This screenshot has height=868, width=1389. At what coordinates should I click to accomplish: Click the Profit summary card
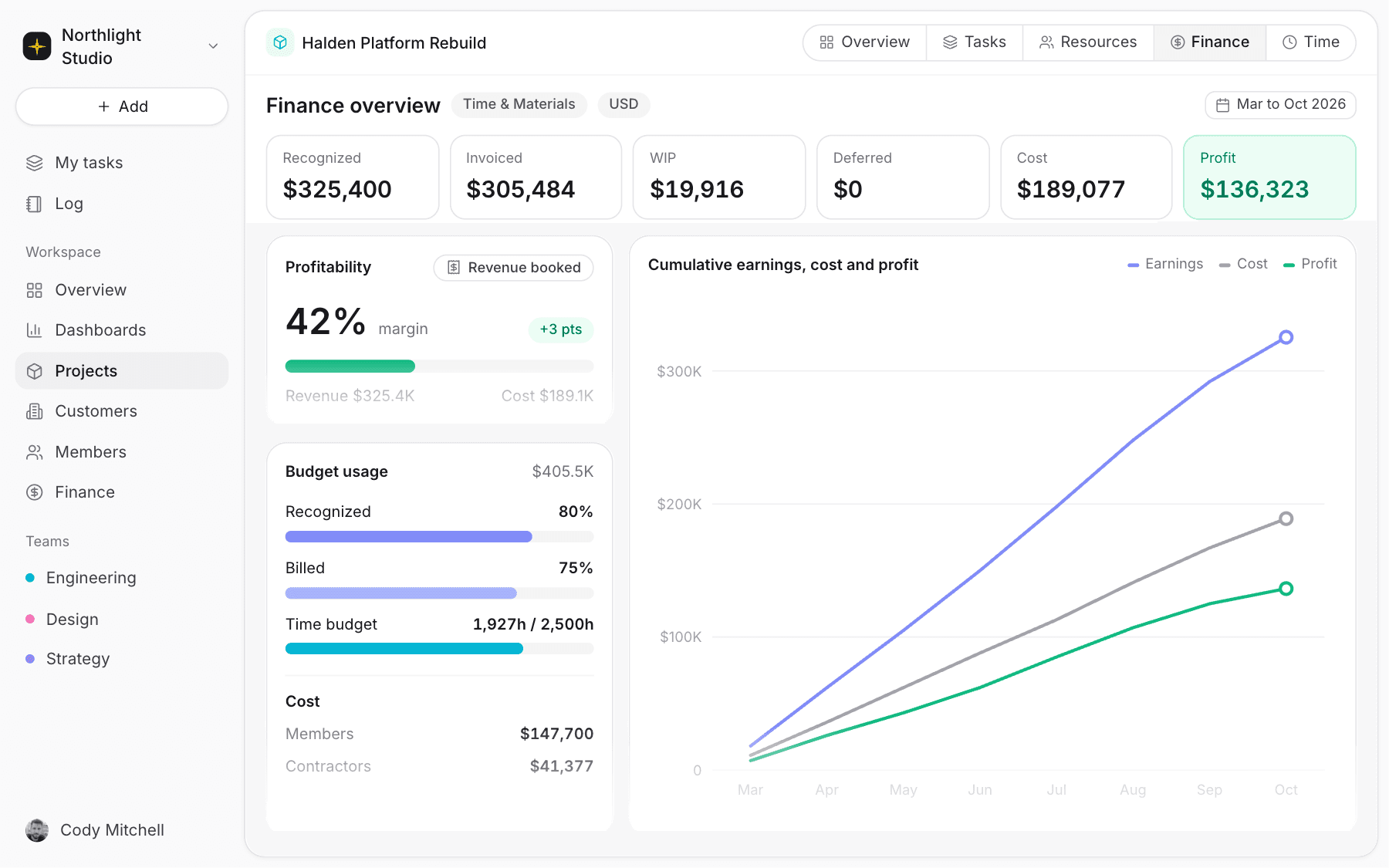click(x=1269, y=177)
